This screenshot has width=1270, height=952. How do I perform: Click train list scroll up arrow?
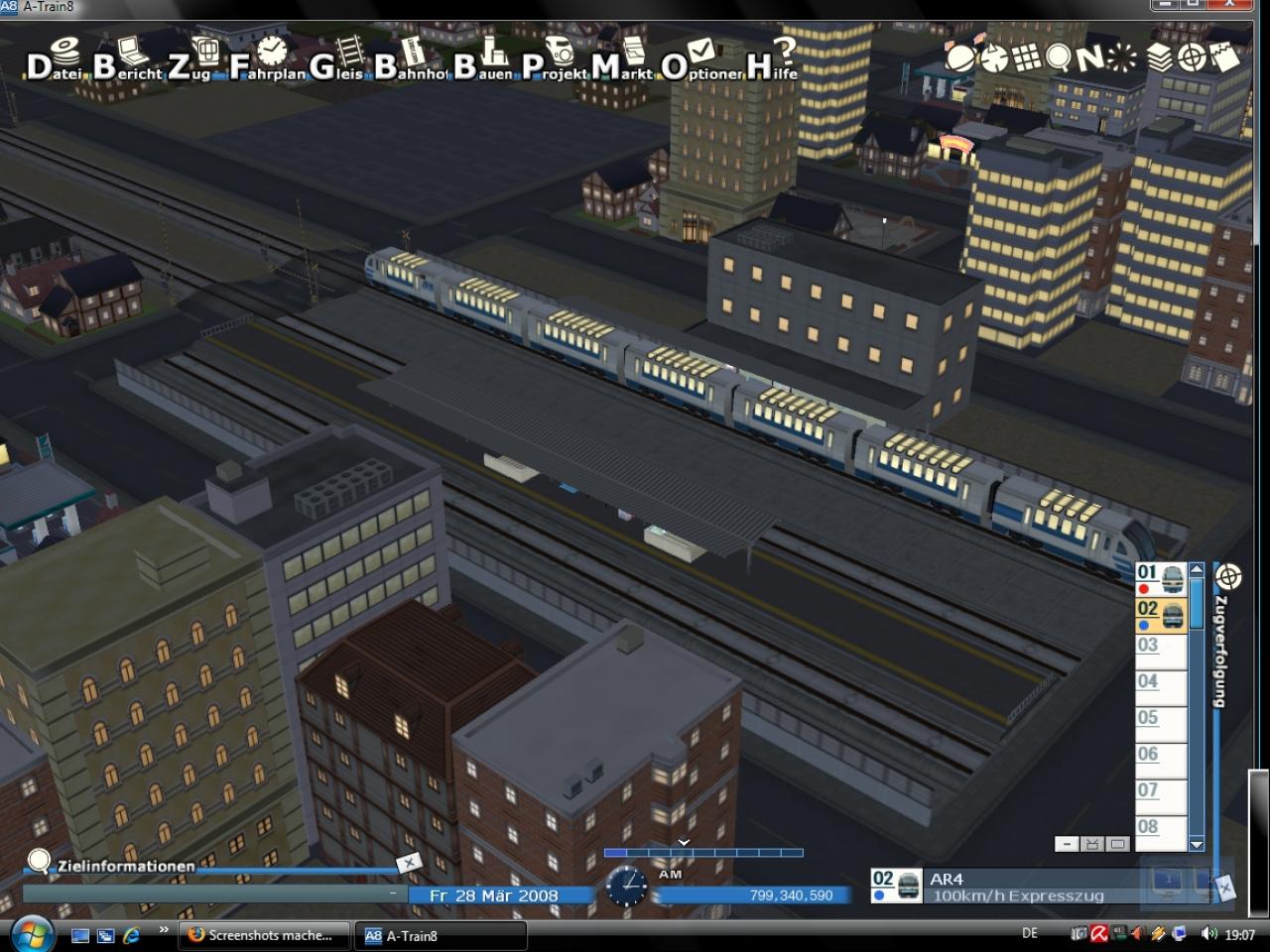1197,569
